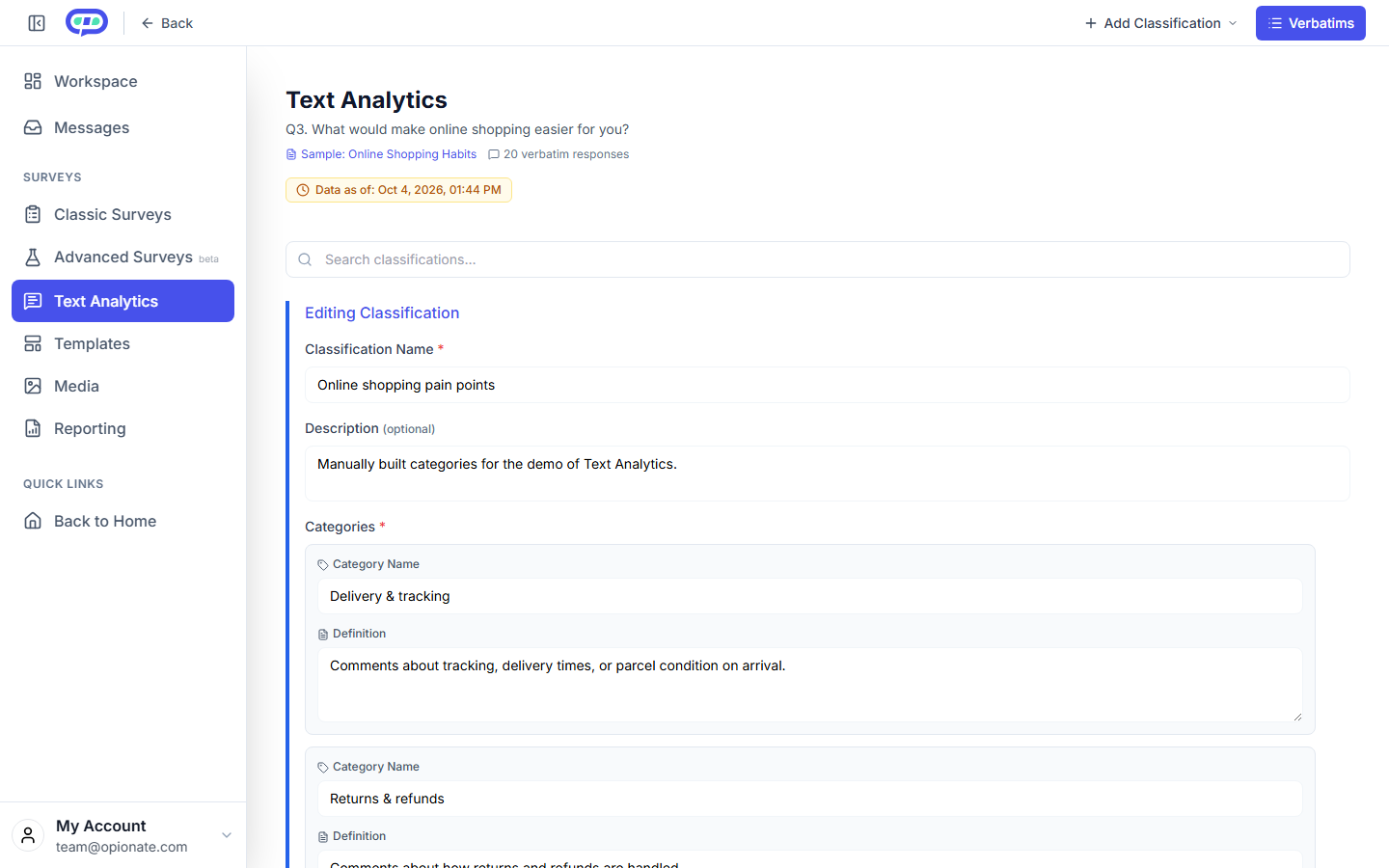Click the Opionate chat-bubble logo
Screen dimensions: 1389x868
(87, 22)
